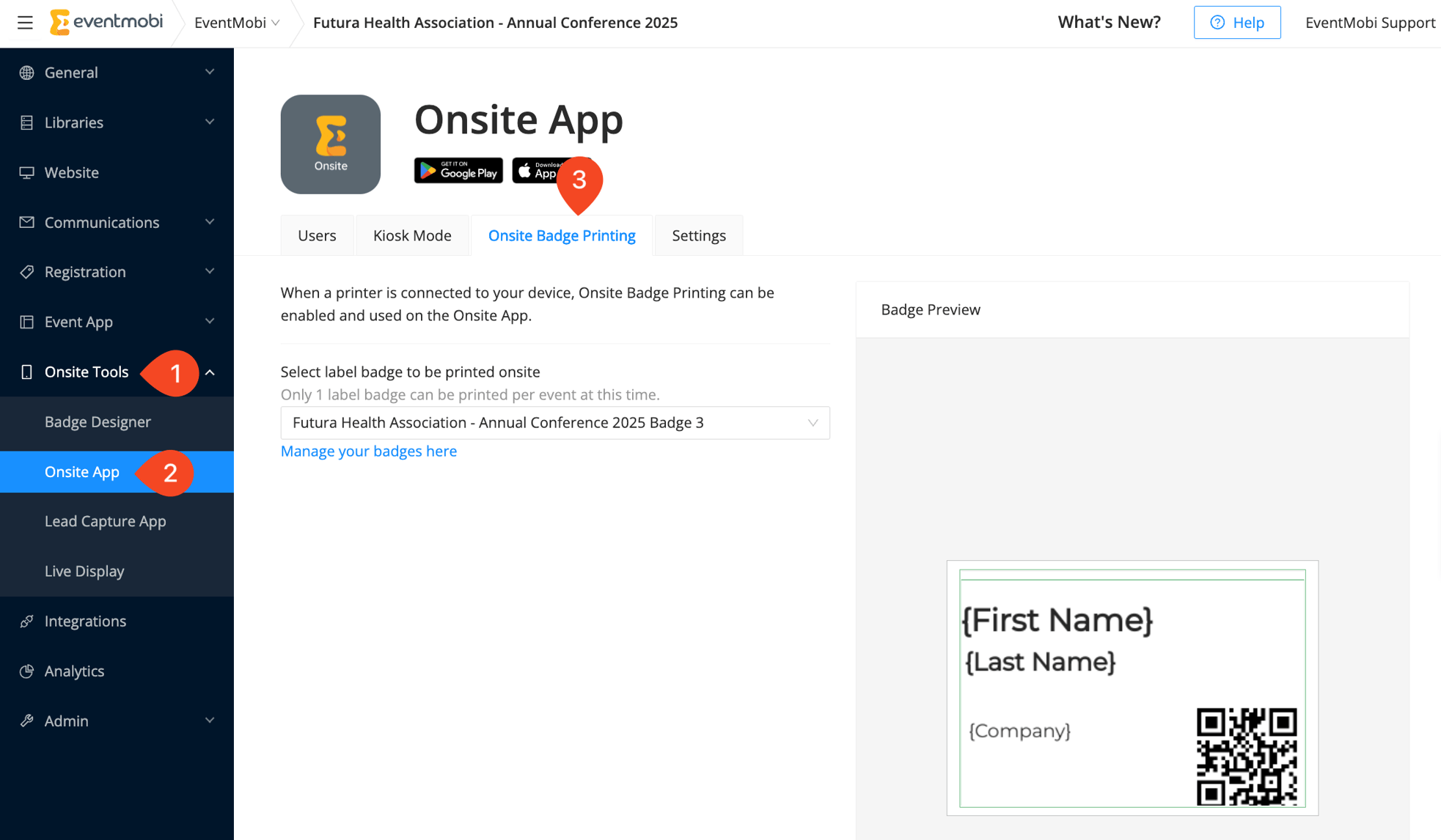The image size is (1441, 840).
Task: Follow the Manage your badges here link
Action: coord(369,451)
